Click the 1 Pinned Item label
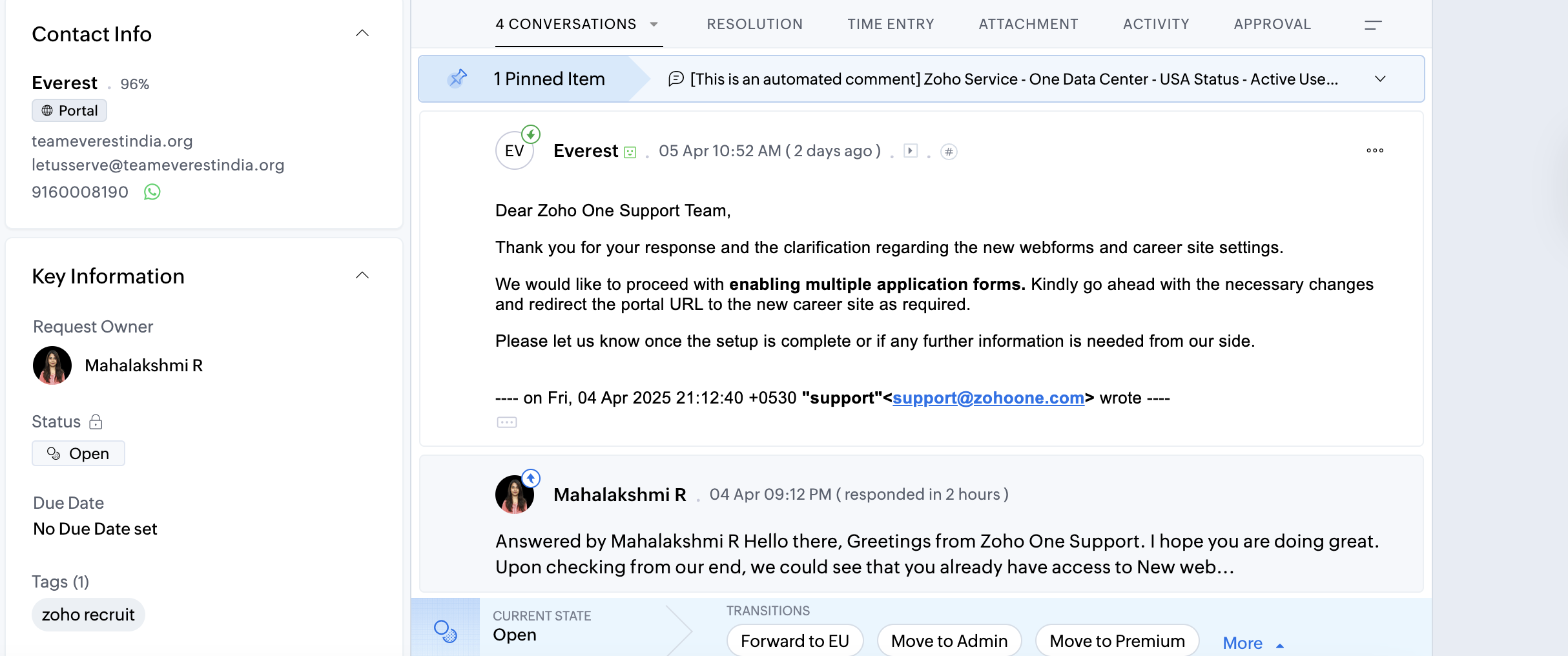The image size is (1568, 656). (549, 79)
